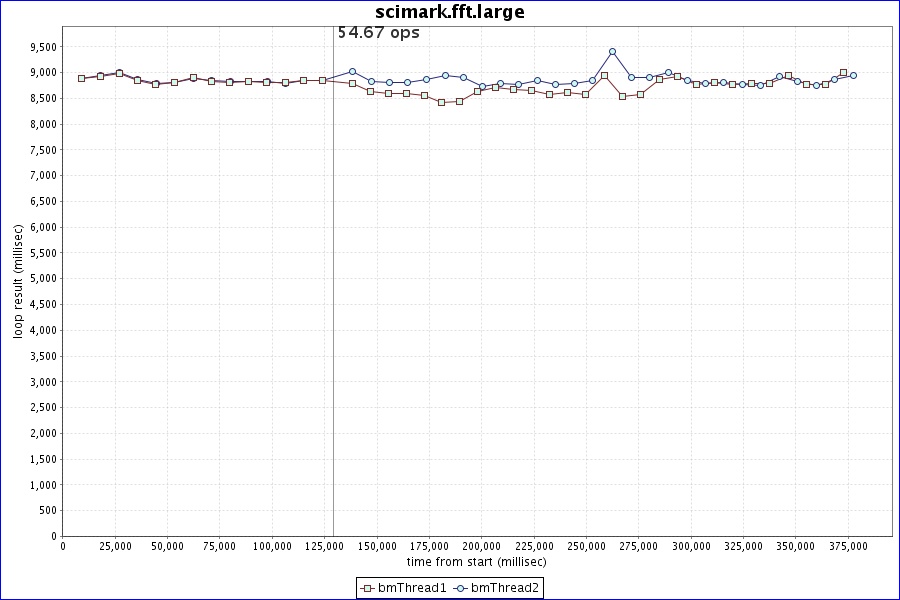This screenshot has height=600, width=900.
Task: Click the 200,000 x-axis tick label
Action: point(481,546)
